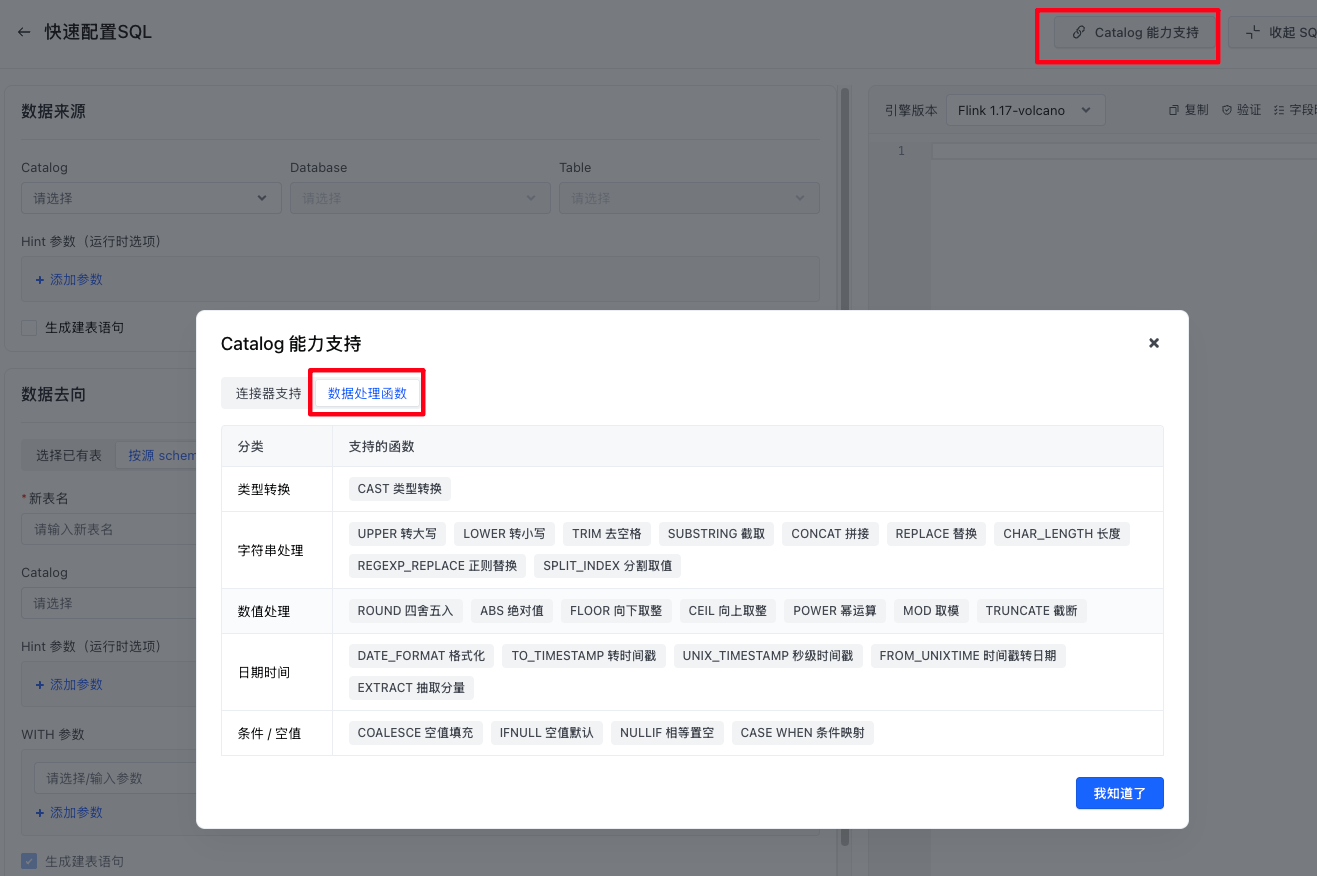This screenshot has height=876, width=1317.
Task: Open the Catalog dropdown under 数据去向
Action: tap(108, 603)
